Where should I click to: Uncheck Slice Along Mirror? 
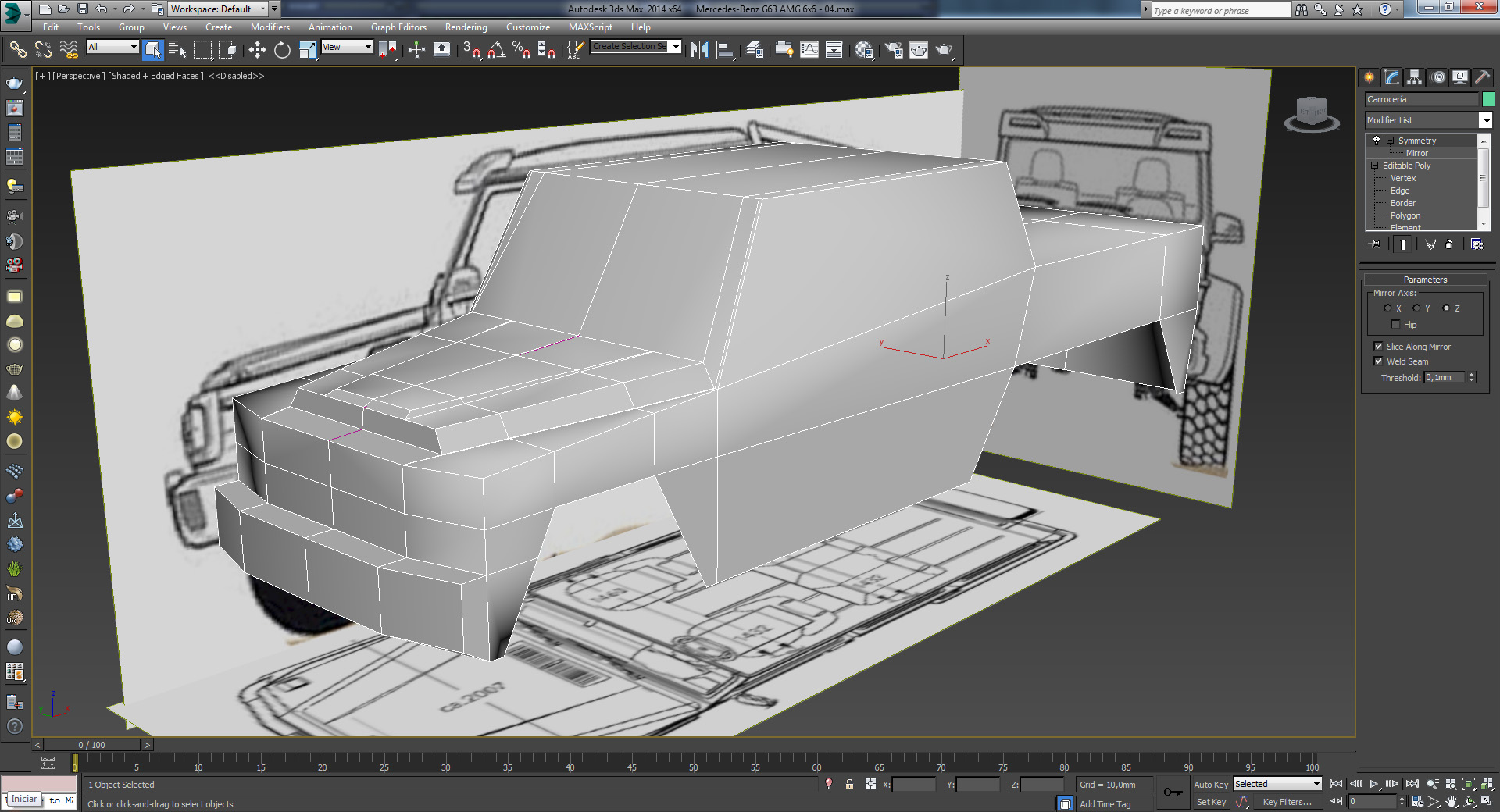point(1378,347)
